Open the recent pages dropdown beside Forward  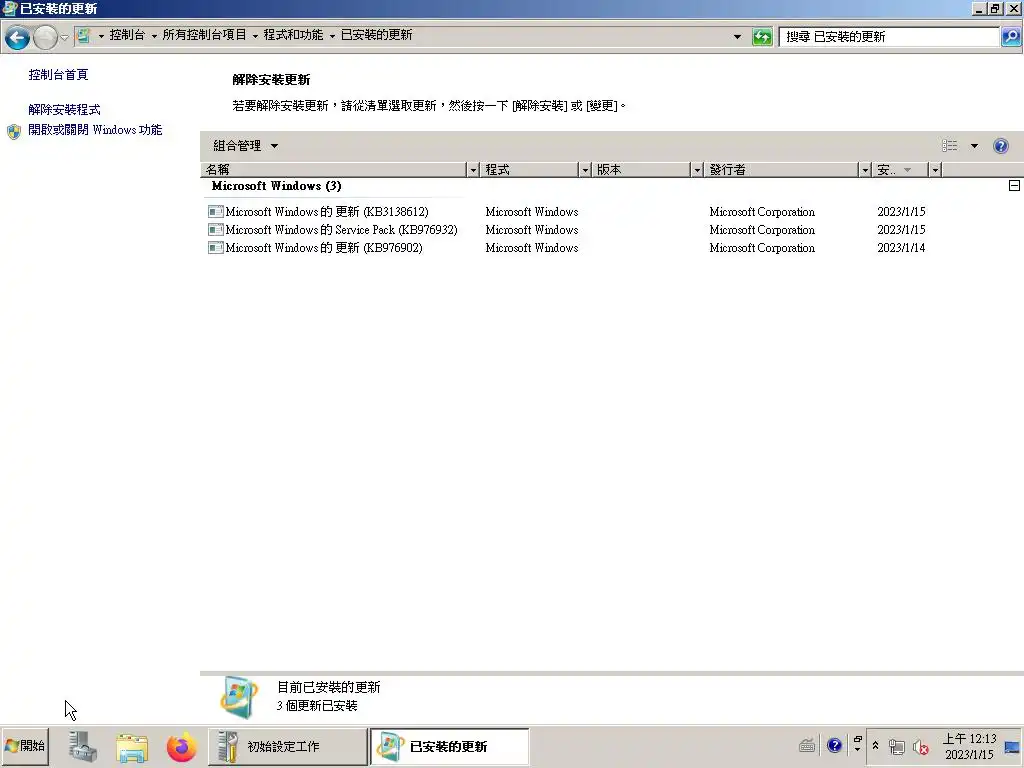point(64,38)
